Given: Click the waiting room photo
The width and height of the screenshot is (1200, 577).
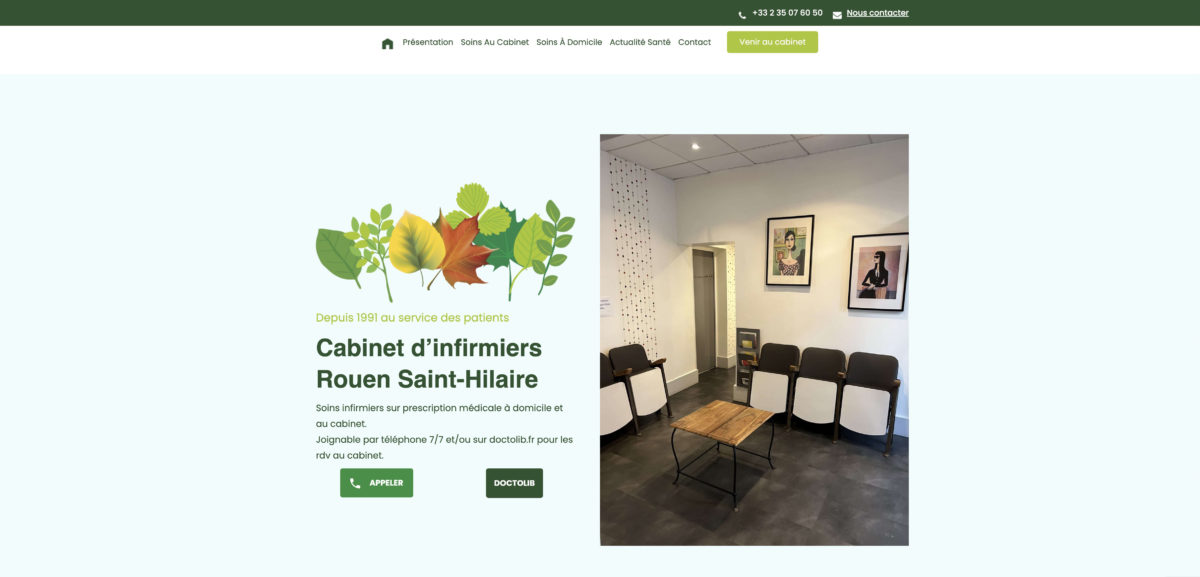Looking at the screenshot, I should pos(754,340).
